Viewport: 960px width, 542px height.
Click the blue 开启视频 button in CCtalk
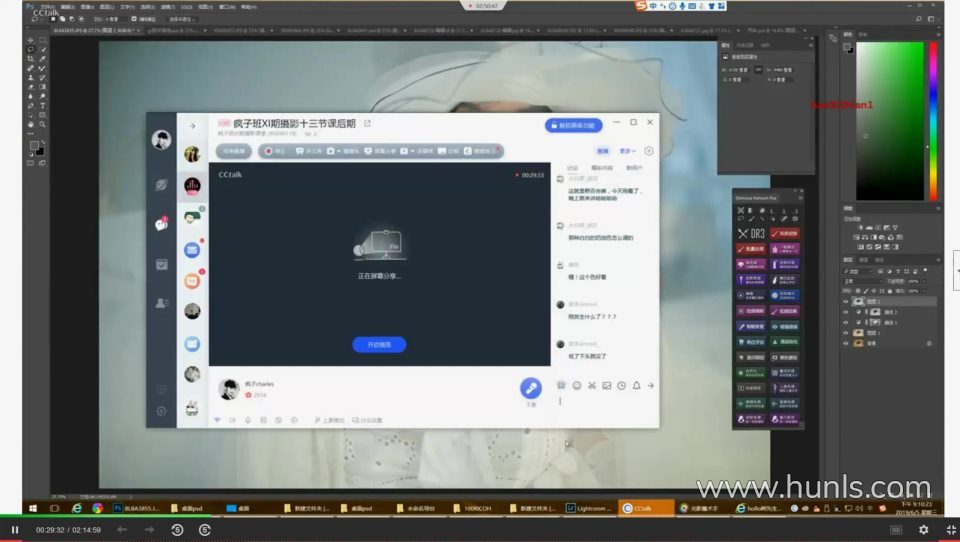click(x=379, y=345)
